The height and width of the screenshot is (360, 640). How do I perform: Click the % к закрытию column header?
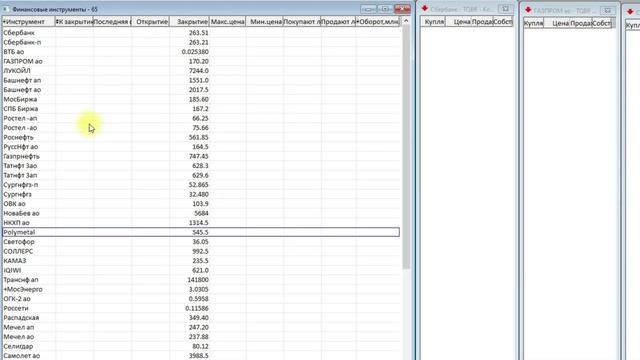coord(74,22)
